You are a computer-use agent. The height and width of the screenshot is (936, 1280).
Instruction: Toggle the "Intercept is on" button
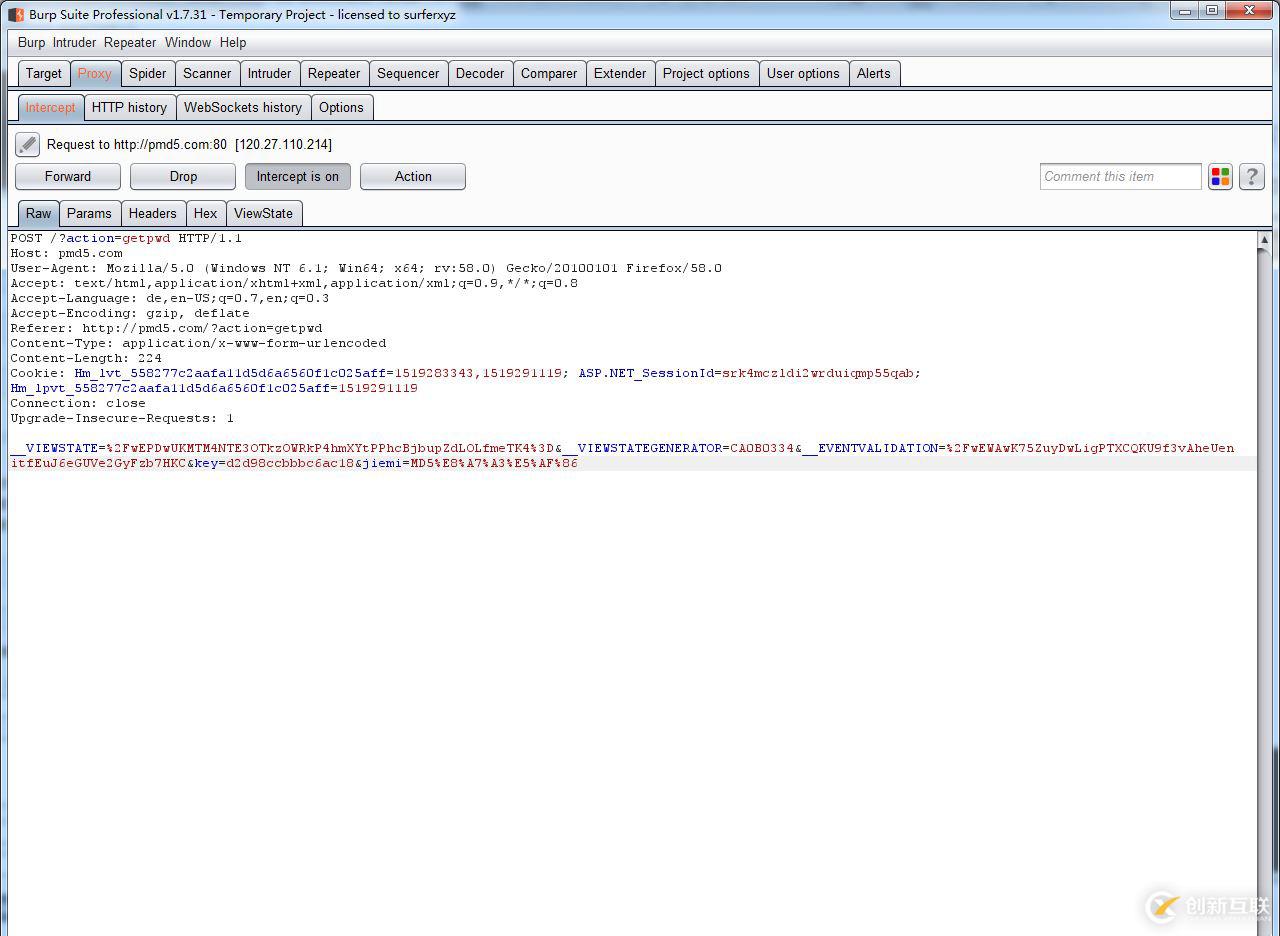(298, 177)
